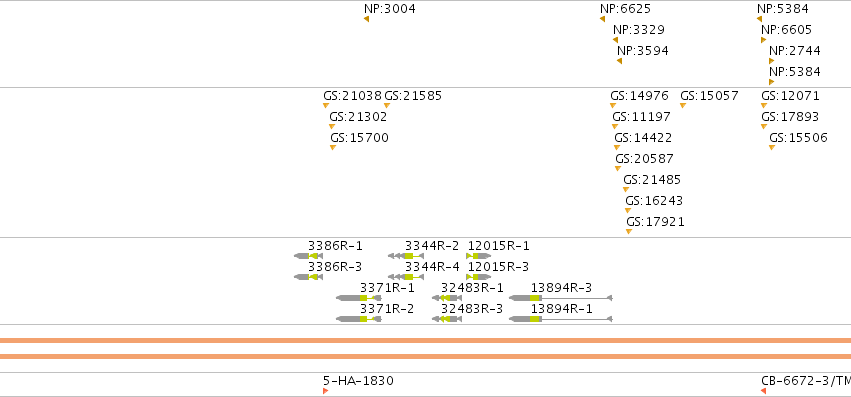Image resolution: width=851 pixels, height=397 pixels.
Task: Click the 12015R-1 transcript glyph
Action: [479, 256]
